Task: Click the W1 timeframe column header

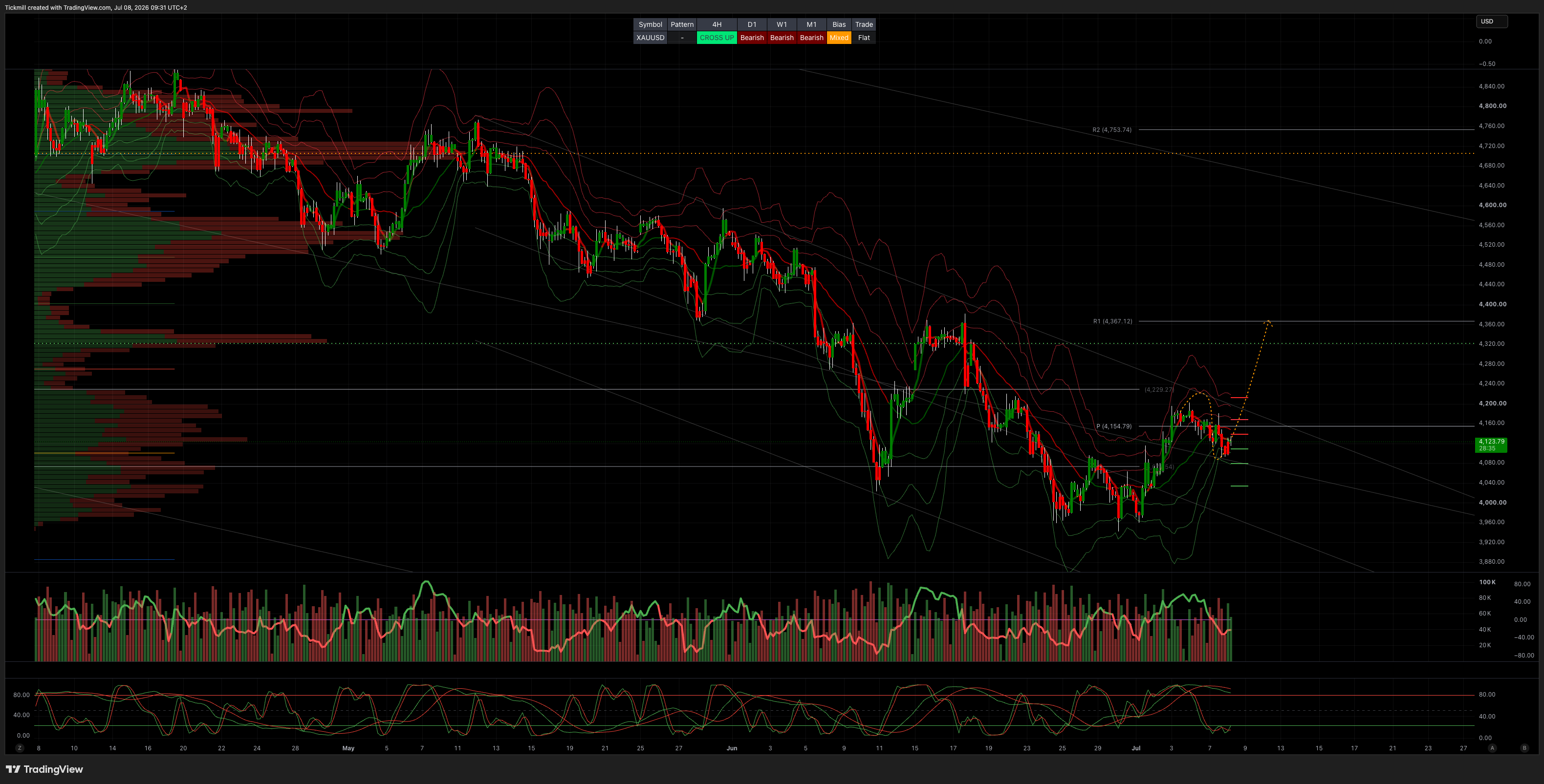Action: point(782,24)
